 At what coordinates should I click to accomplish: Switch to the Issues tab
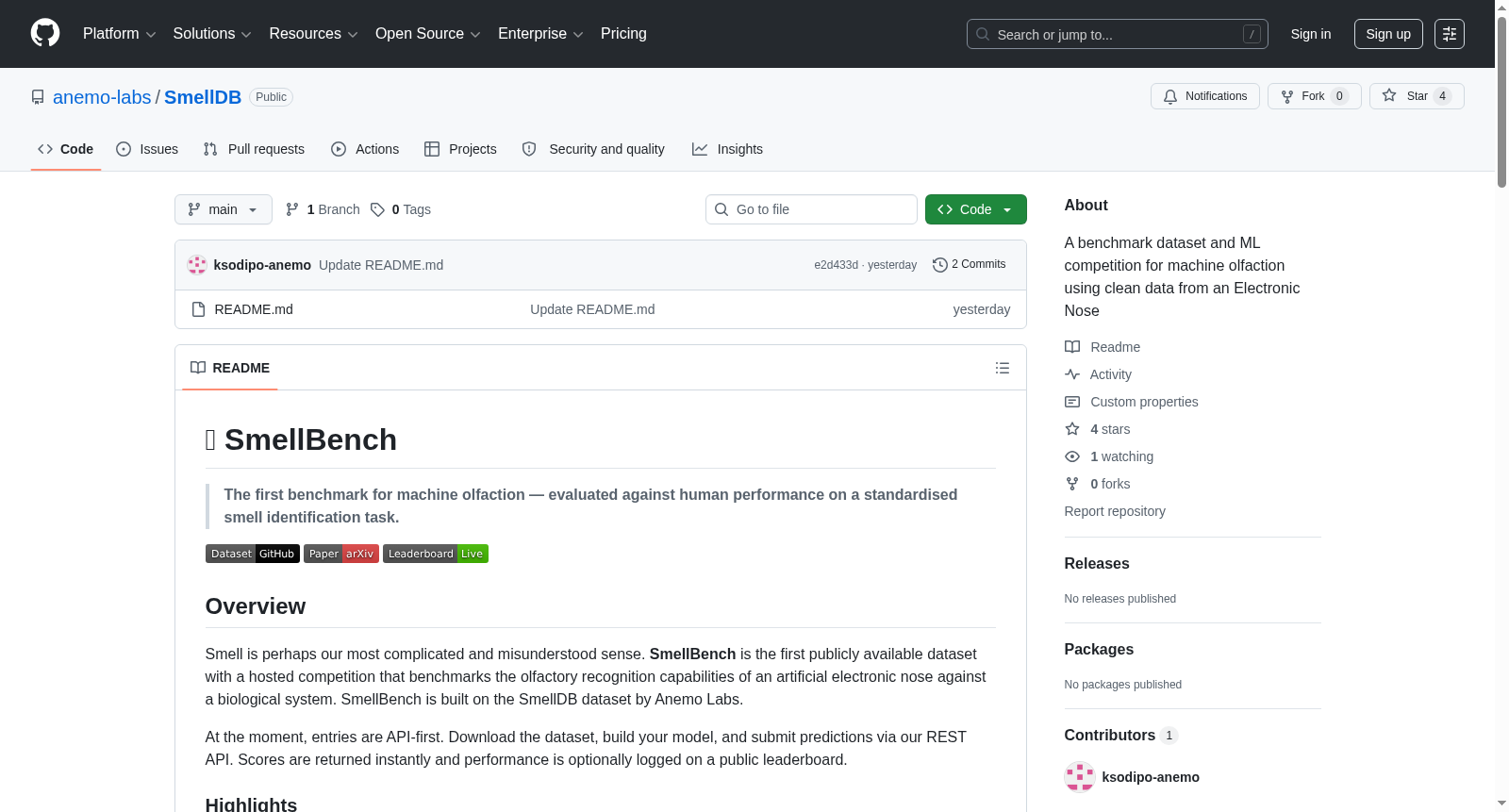coord(147,149)
